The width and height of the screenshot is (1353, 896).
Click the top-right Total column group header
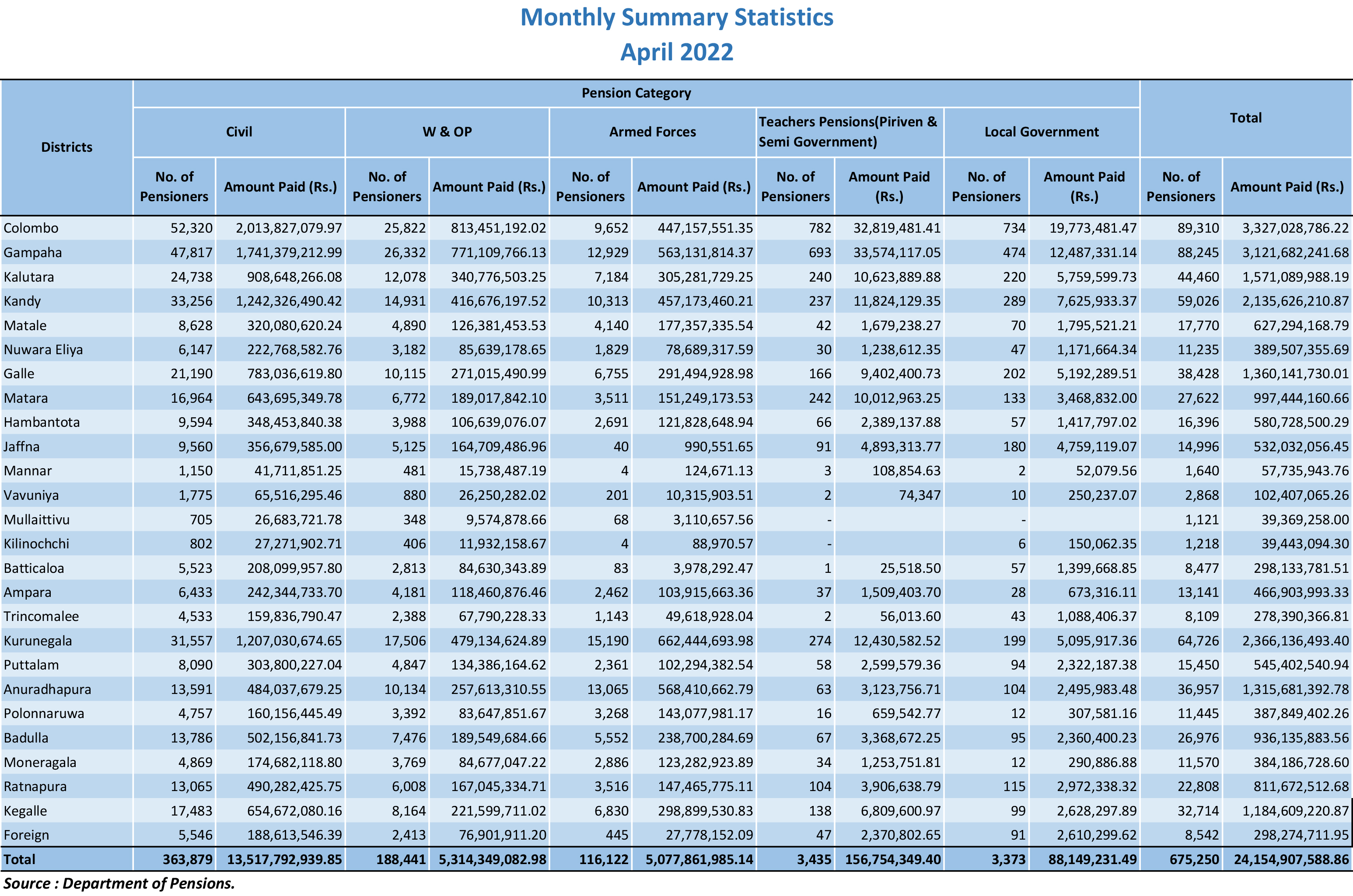pyautogui.click(x=1245, y=118)
